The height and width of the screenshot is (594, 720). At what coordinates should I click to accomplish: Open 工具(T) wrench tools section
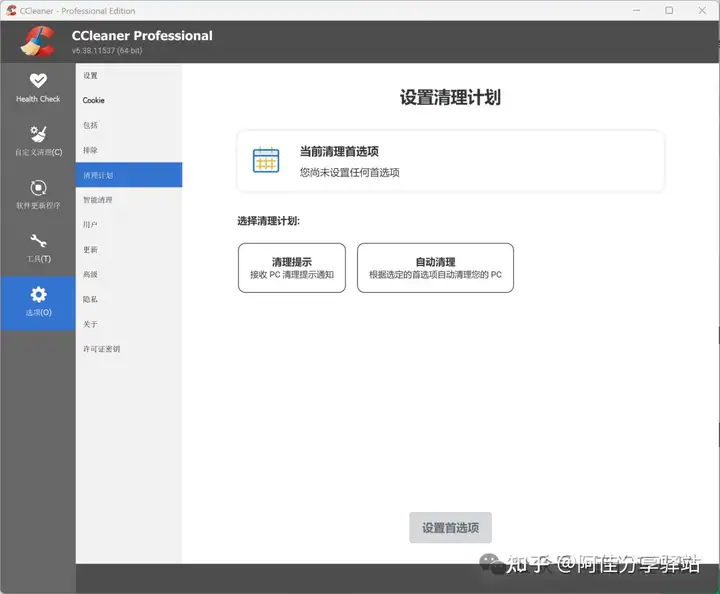click(x=38, y=248)
